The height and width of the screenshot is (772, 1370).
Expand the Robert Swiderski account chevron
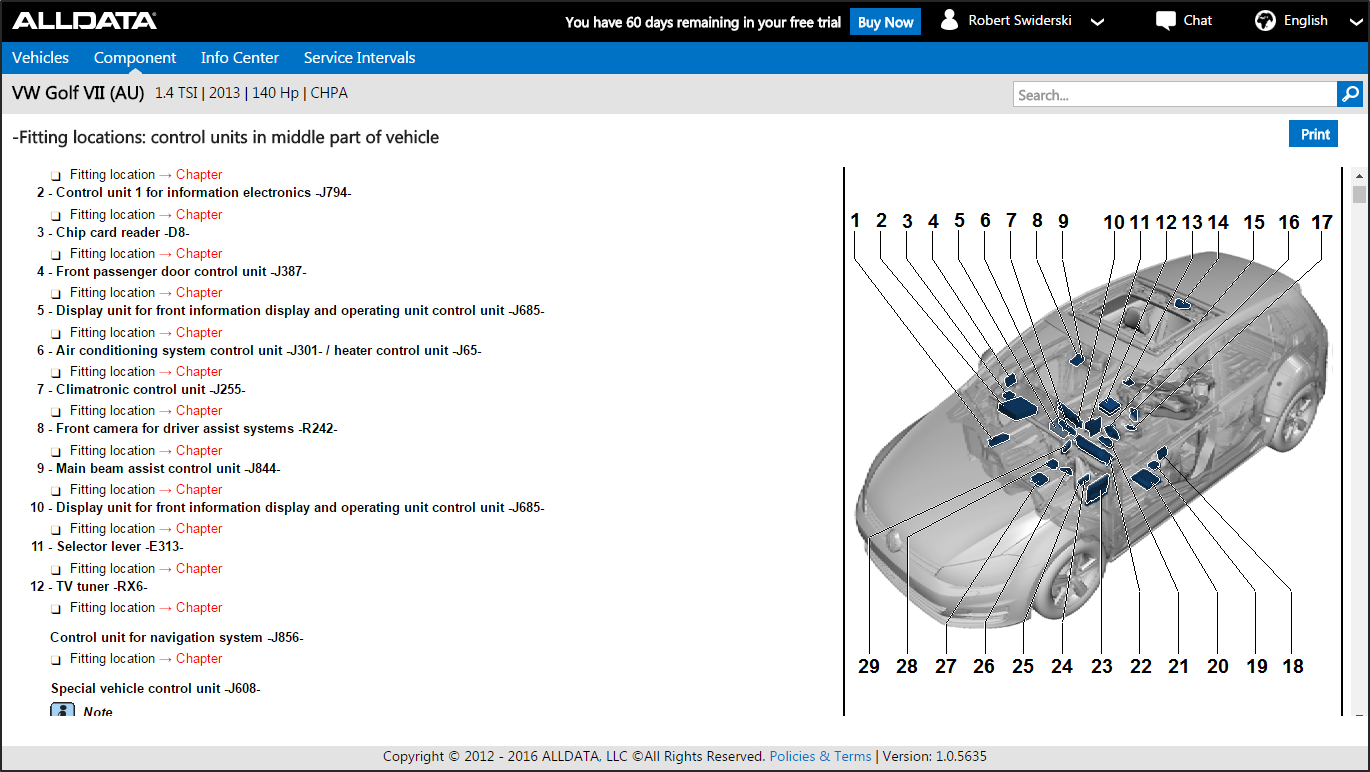click(x=1097, y=22)
